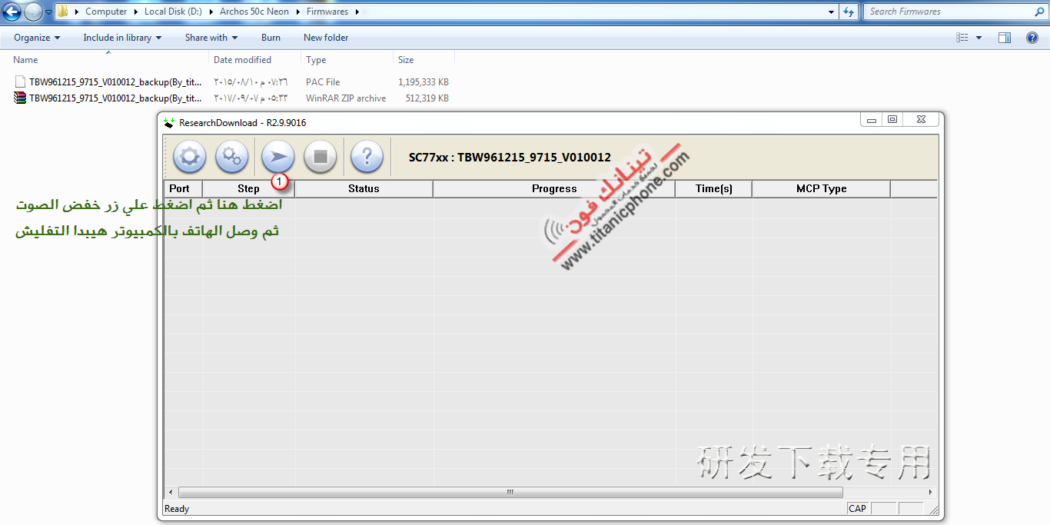
Task: Open the Settings double-gear icon
Action: pyautogui.click(x=232, y=157)
